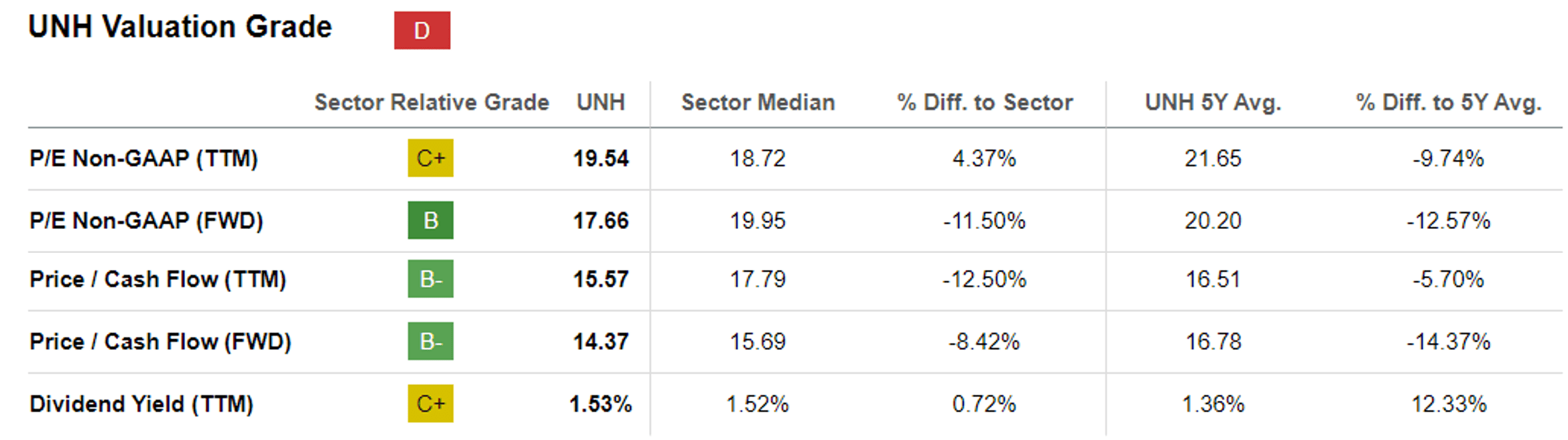Click the red D valuation grade badge
Screen dimensions: 1568x440
pyautogui.click(x=422, y=31)
